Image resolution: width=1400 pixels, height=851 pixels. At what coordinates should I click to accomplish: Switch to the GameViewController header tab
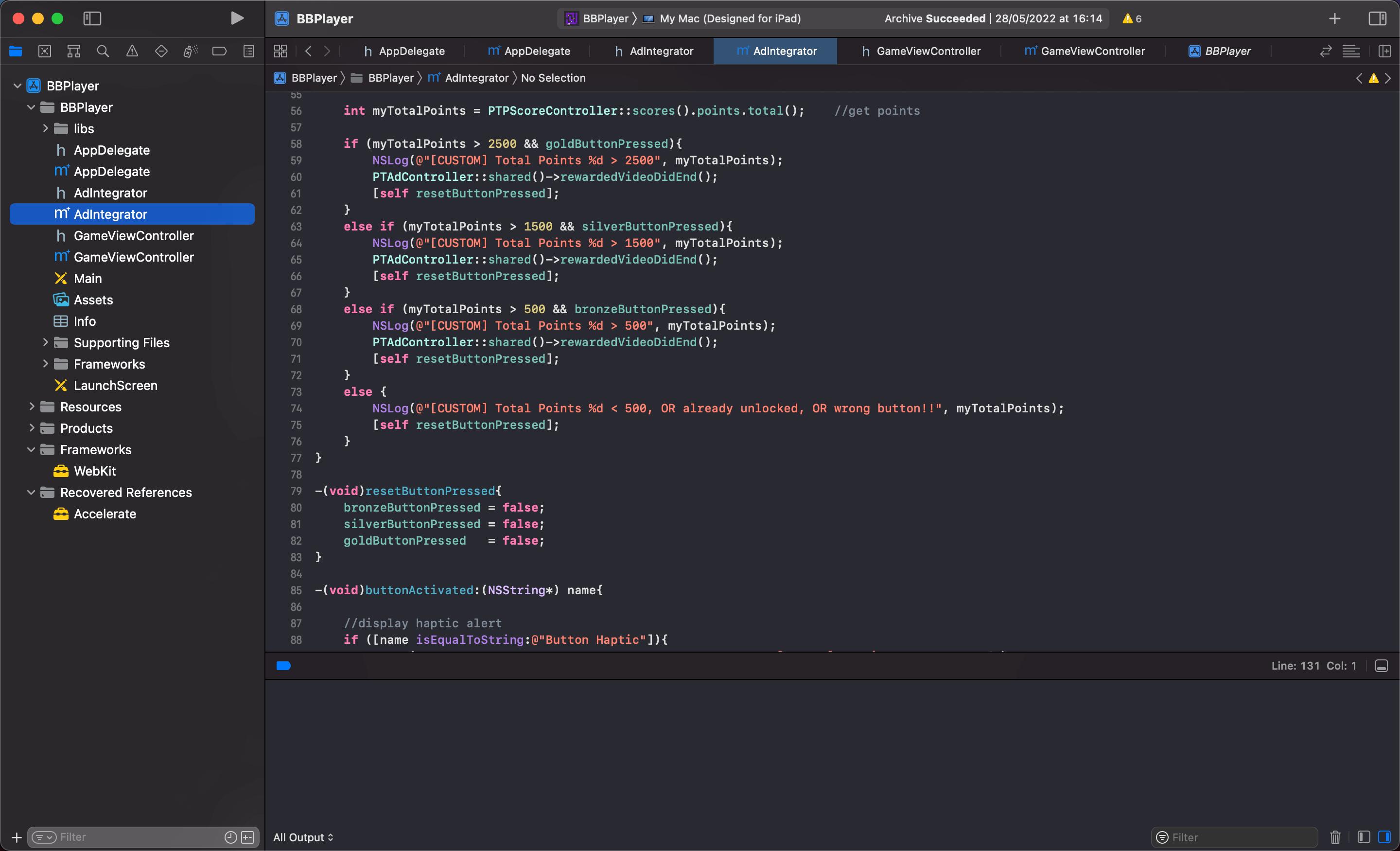coord(921,51)
